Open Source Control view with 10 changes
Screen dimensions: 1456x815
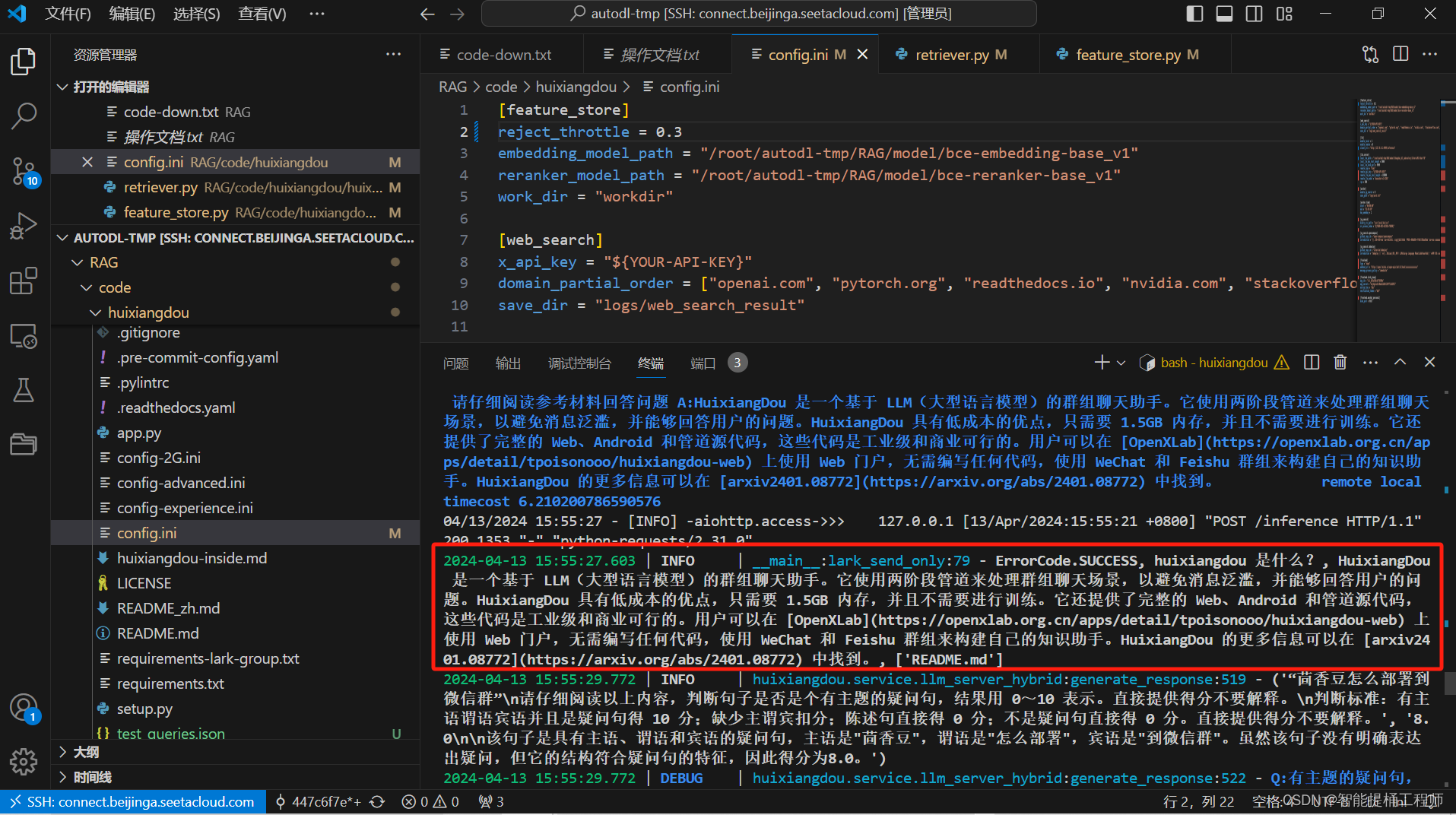[24, 171]
